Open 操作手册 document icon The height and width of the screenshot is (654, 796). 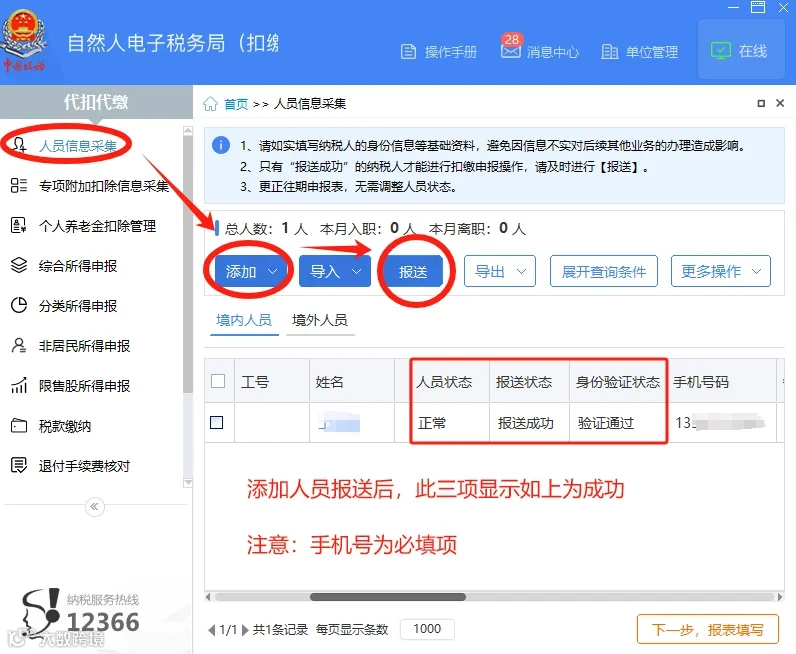[x=408, y=51]
